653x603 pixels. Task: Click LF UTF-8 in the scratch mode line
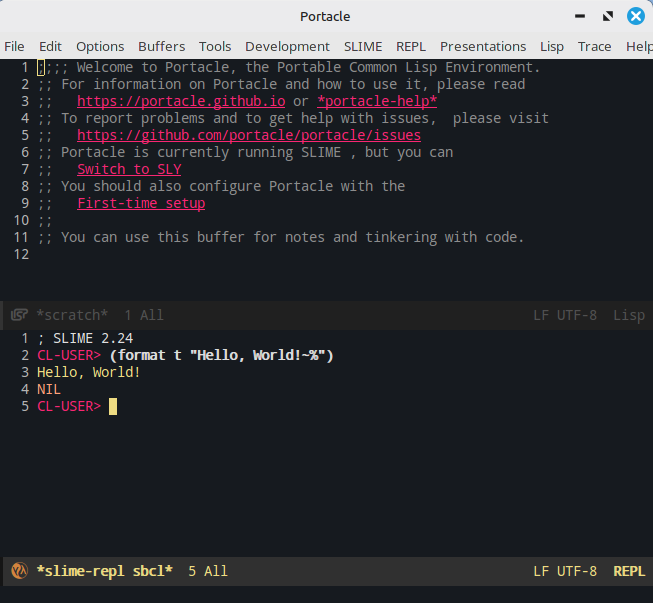point(565,315)
